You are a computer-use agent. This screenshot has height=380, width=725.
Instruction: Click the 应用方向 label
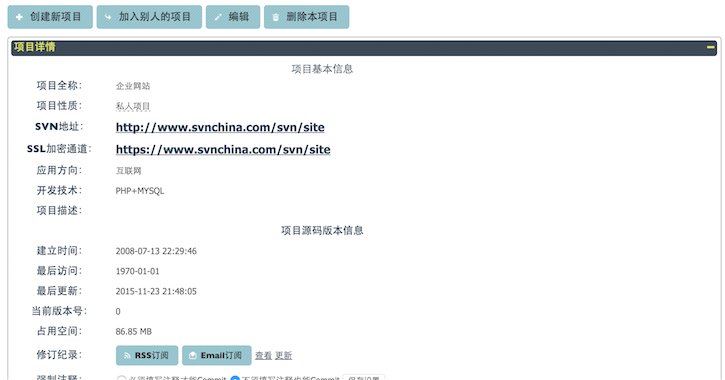59,171
